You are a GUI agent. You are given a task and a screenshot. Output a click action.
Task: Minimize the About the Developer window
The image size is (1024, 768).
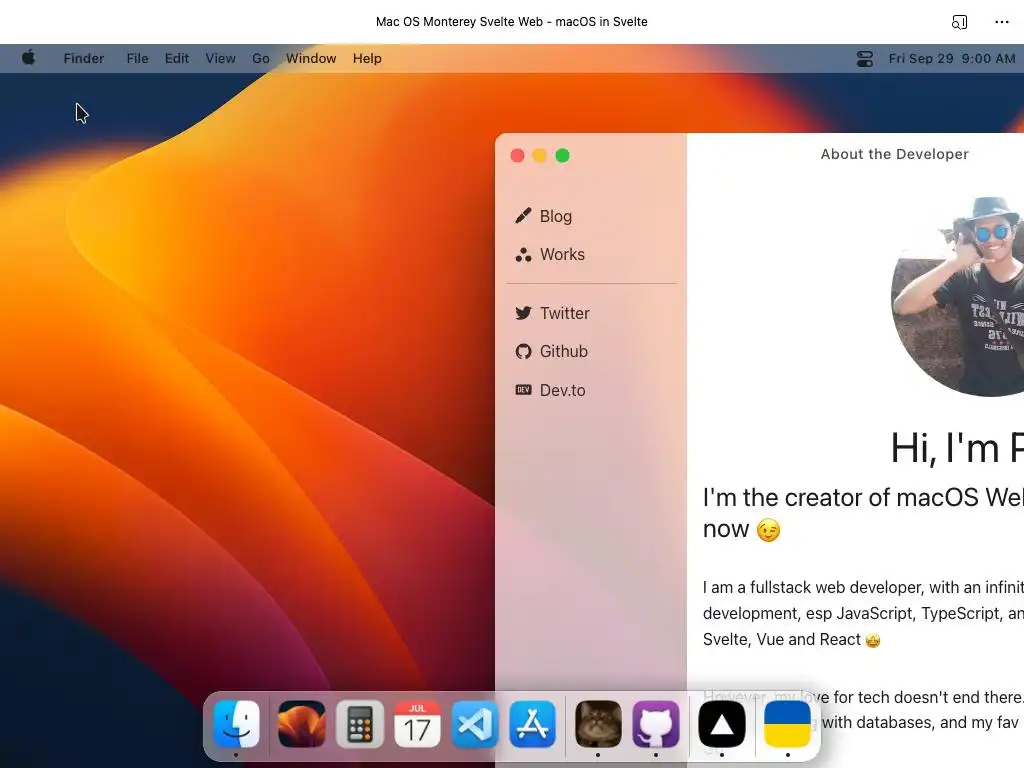[539, 155]
